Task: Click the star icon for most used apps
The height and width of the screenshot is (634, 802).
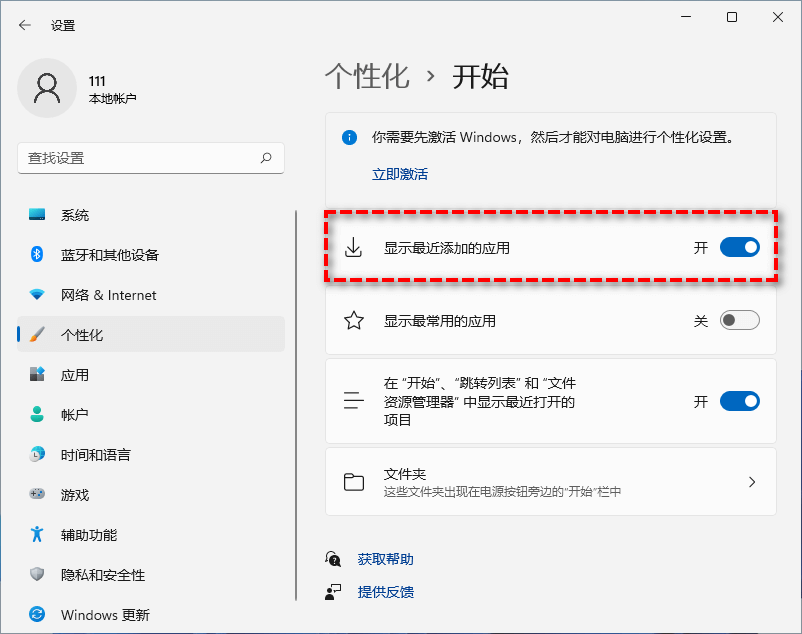Action: (354, 321)
